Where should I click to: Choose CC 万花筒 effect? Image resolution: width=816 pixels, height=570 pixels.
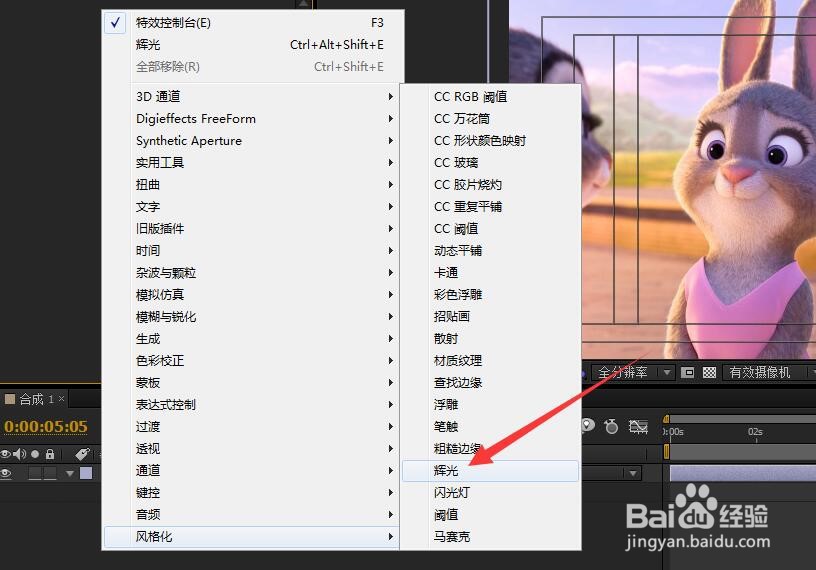[x=490, y=119]
